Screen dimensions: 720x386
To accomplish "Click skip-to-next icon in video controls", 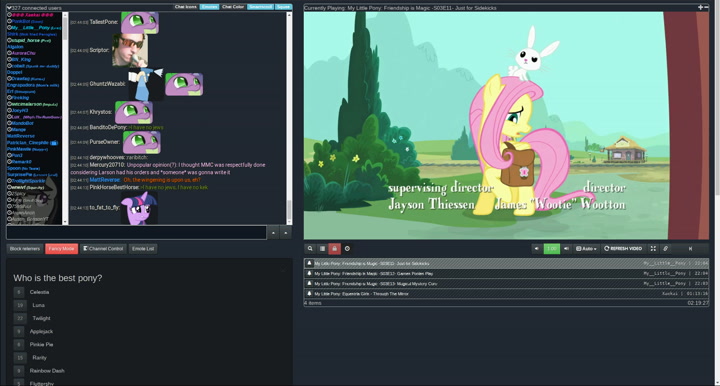I will click(690, 249).
